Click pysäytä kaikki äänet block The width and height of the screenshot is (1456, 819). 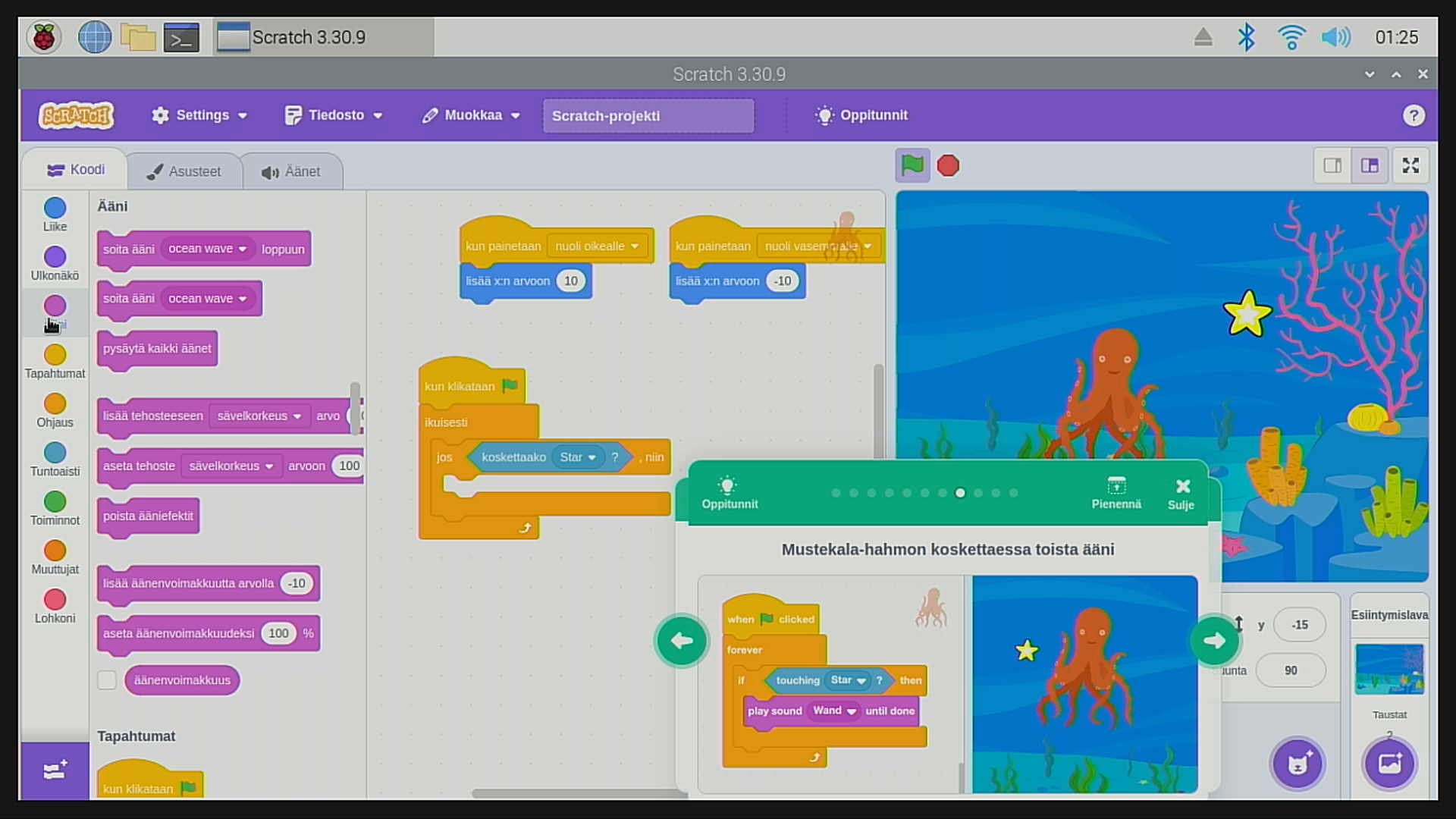click(x=158, y=350)
